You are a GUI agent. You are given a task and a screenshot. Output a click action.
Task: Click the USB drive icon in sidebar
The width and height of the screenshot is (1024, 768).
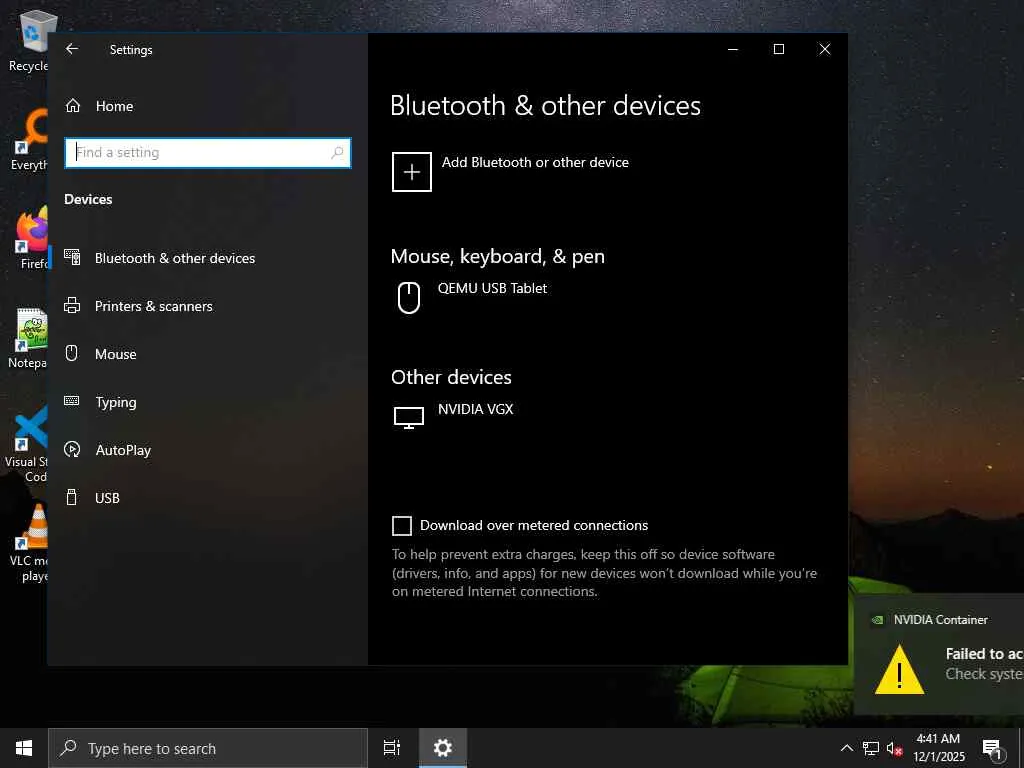[72, 498]
